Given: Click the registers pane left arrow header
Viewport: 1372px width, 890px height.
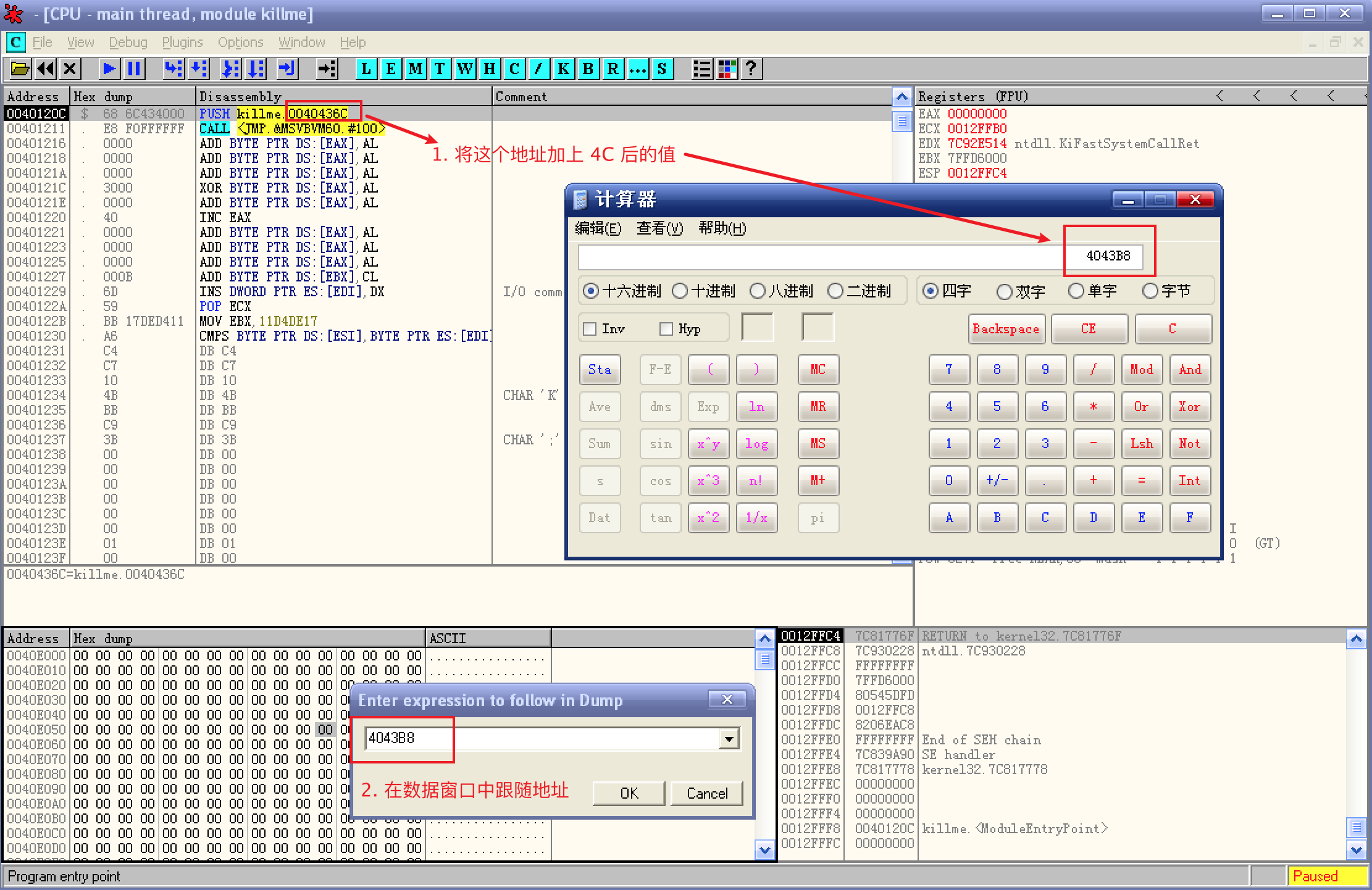Looking at the screenshot, I should [x=1219, y=96].
